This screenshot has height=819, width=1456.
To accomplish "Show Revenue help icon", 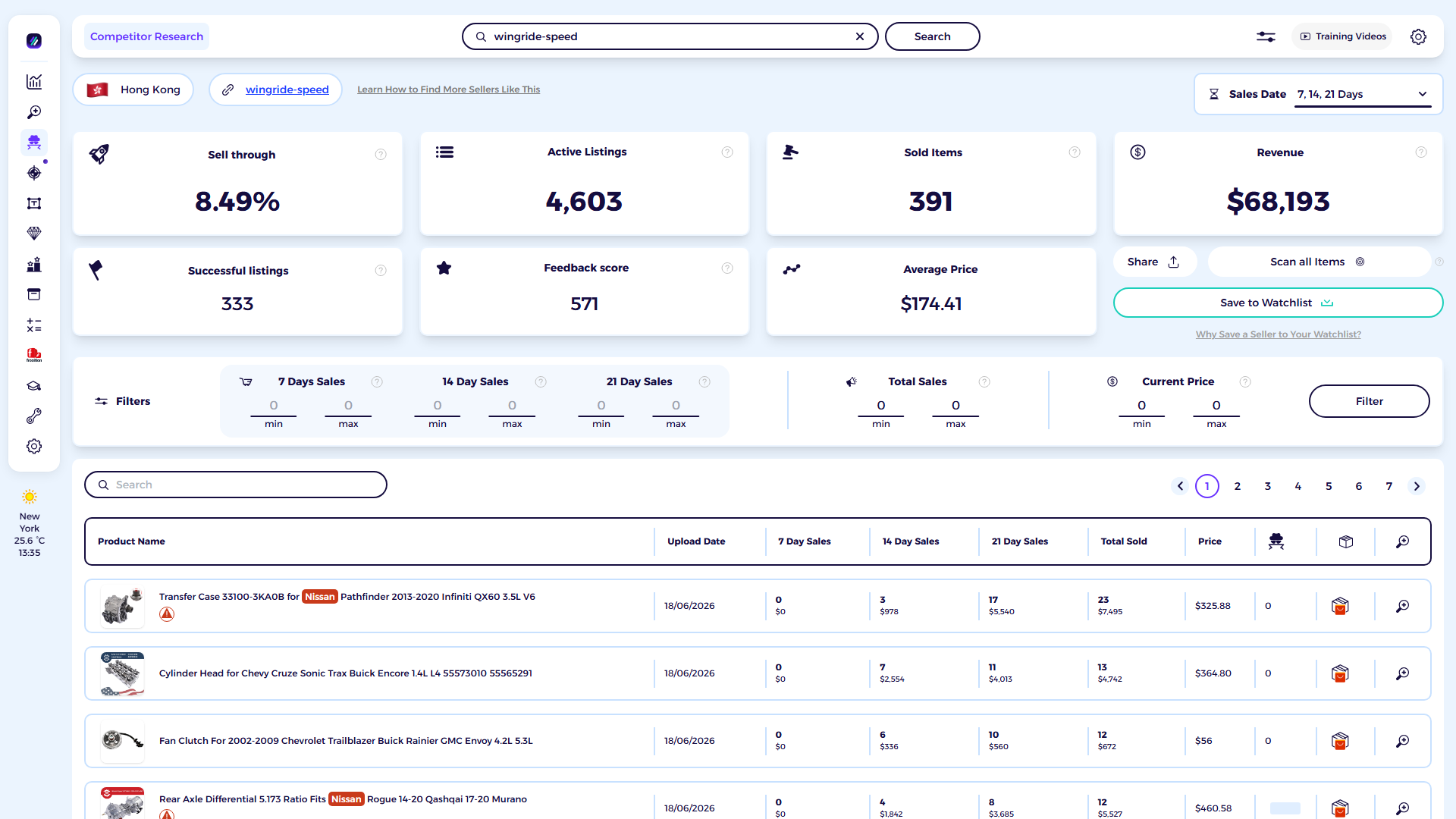I will coord(1421,152).
